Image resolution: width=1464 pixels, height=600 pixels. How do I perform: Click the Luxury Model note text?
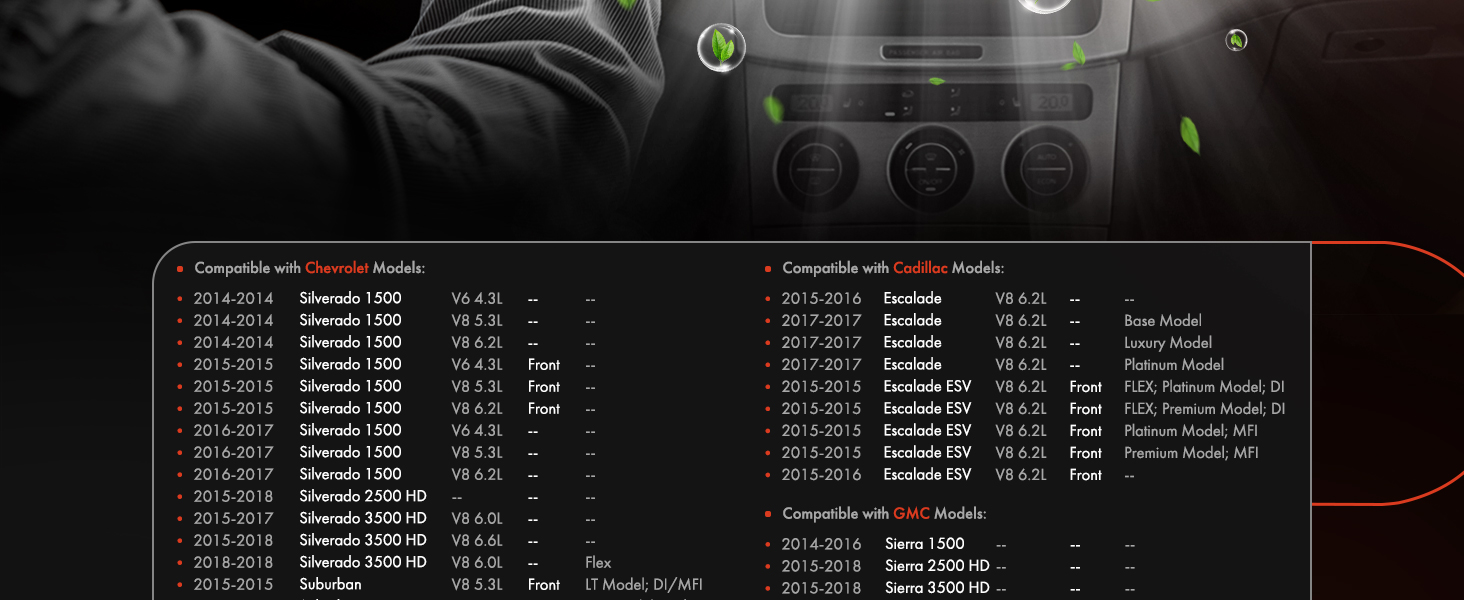coord(1168,343)
